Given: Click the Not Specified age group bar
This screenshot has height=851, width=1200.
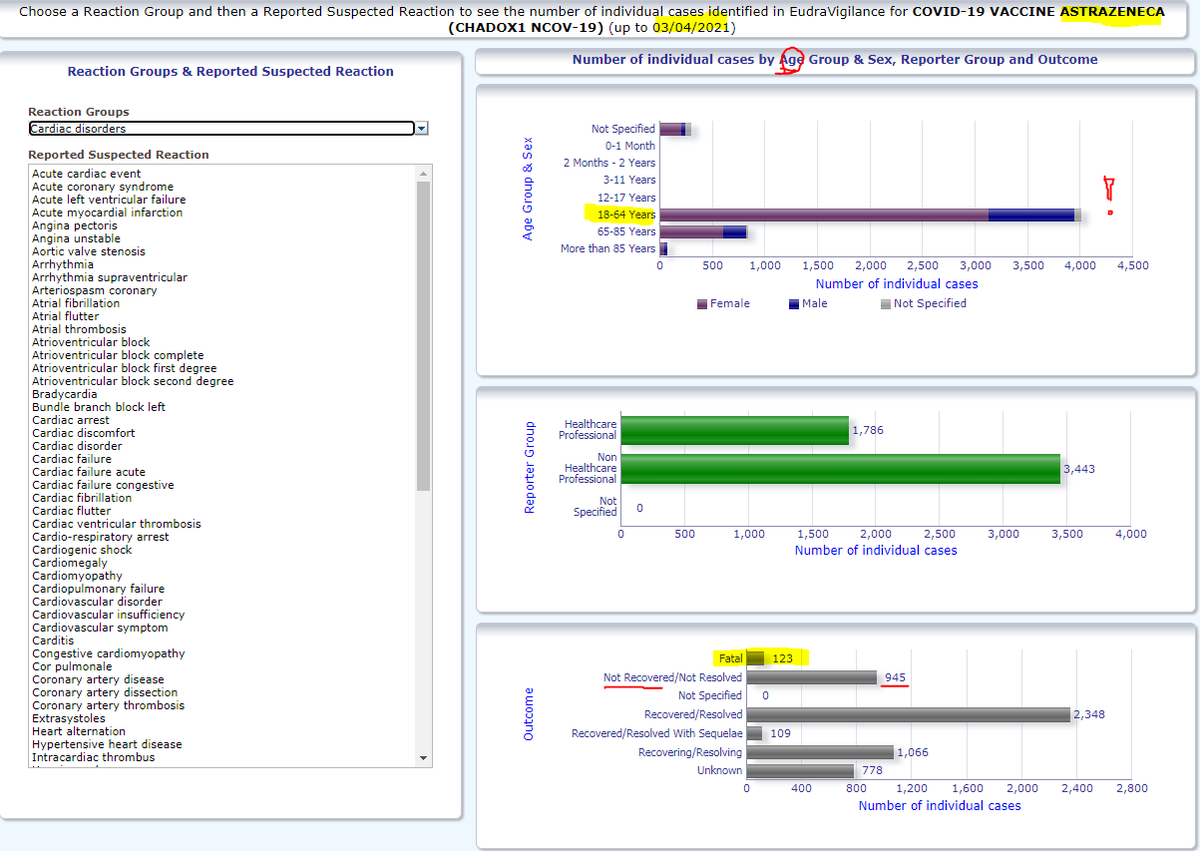Looking at the screenshot, I should pos(675,129).
